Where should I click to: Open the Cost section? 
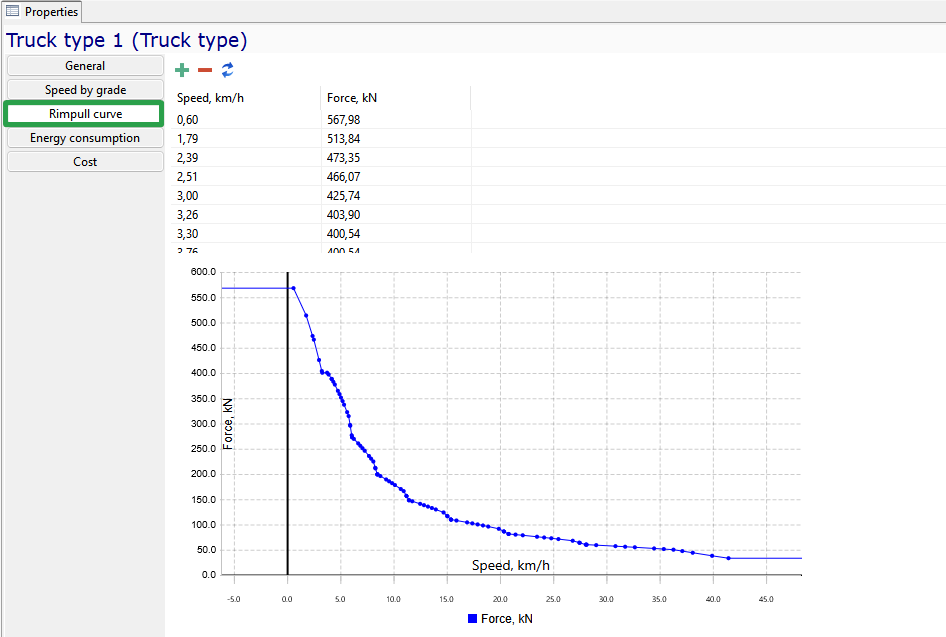point(85,162)
